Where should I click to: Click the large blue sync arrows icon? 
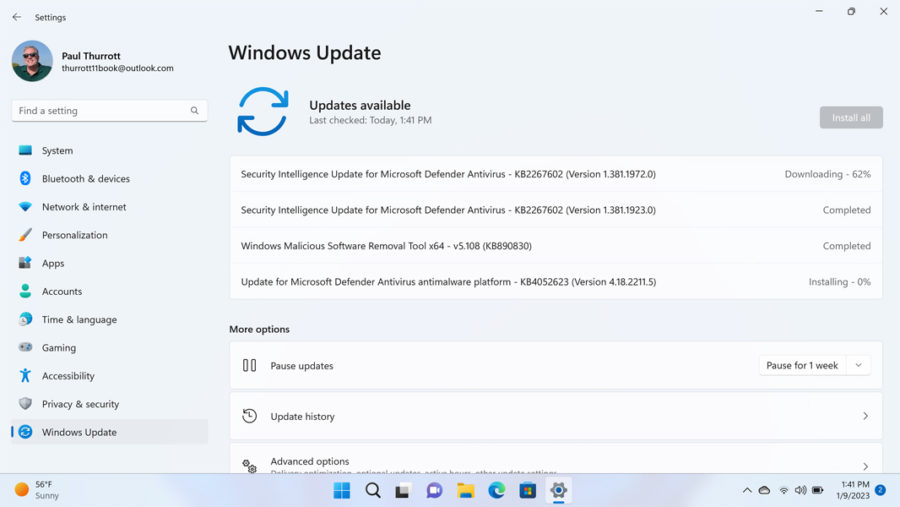[x=263, y=111]
